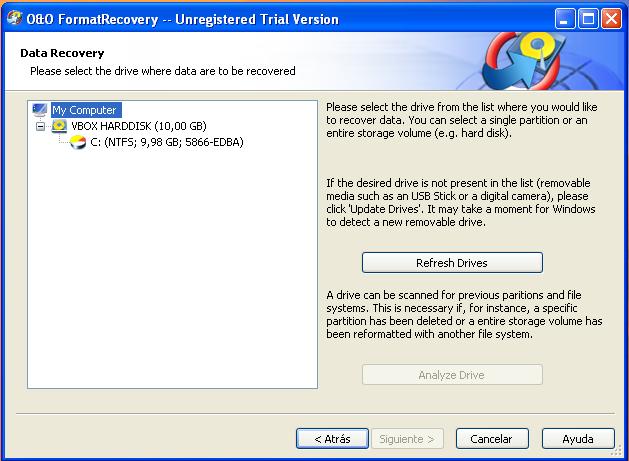The height and width of the screenshot is (461, 629).
Task: Click the disabled Analyze Drive button
Action: [x=452, y=375]
